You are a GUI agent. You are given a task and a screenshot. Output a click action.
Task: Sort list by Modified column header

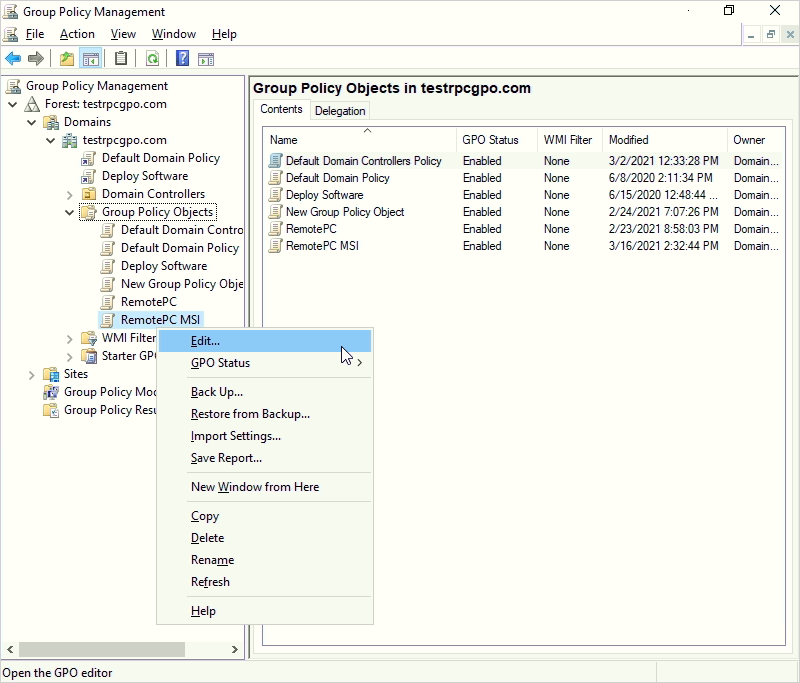(x=628, y=140)
